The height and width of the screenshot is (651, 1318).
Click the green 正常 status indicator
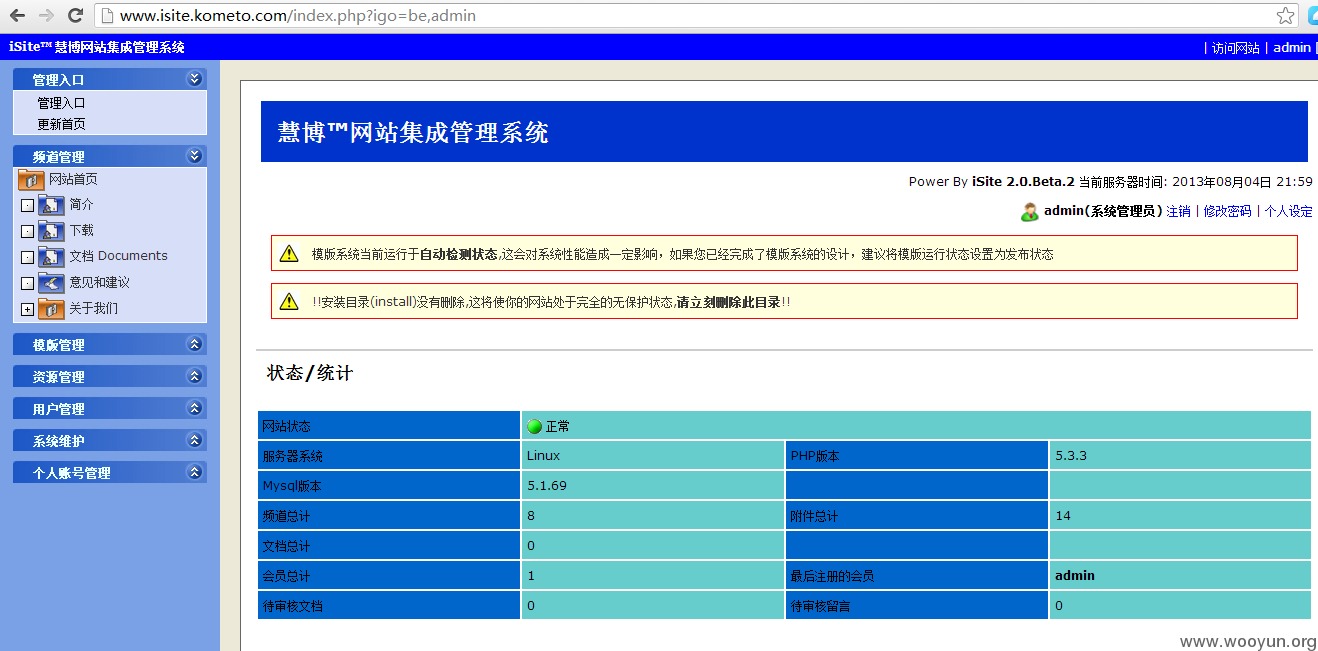534,427
